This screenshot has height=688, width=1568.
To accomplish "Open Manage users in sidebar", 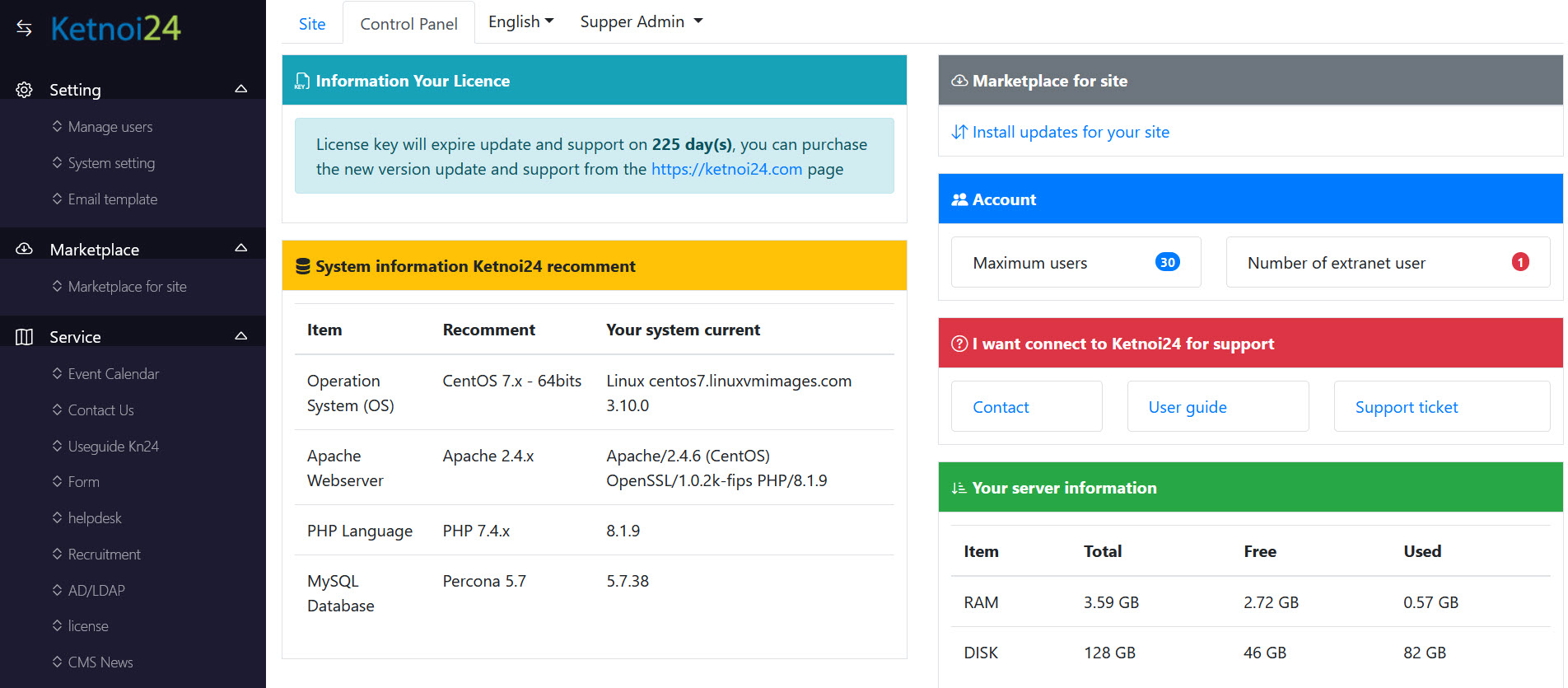I will pyautogui.click(x=110, y=127).
